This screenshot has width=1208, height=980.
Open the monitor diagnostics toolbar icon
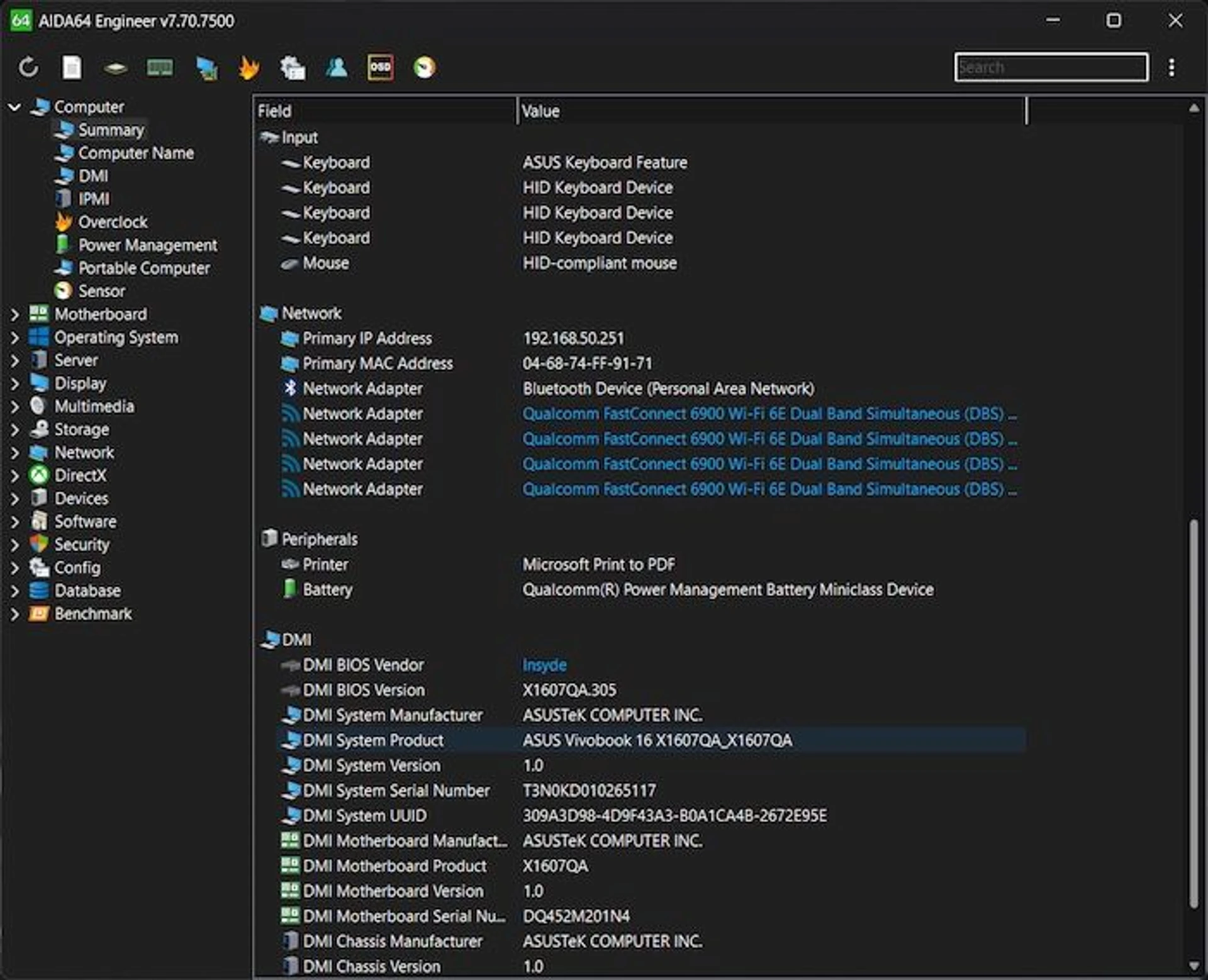tap(206, 68)
